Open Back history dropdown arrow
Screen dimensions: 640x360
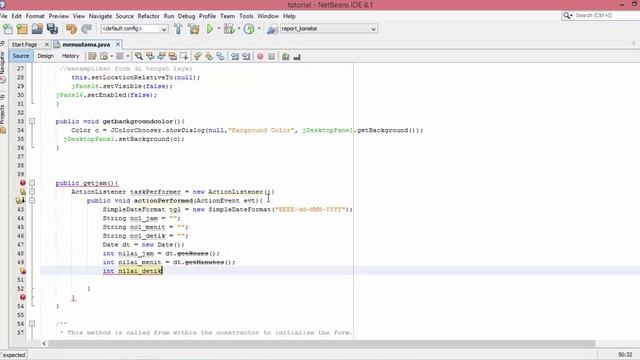point(111,56)
